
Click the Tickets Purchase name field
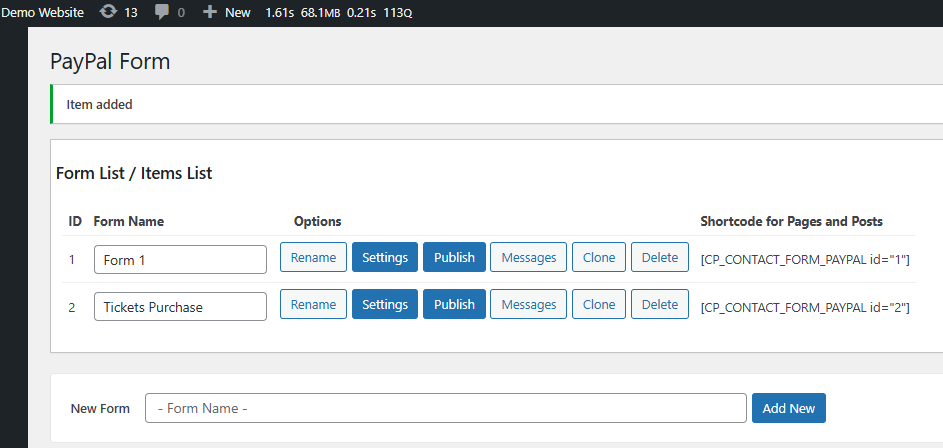(180, 307)
